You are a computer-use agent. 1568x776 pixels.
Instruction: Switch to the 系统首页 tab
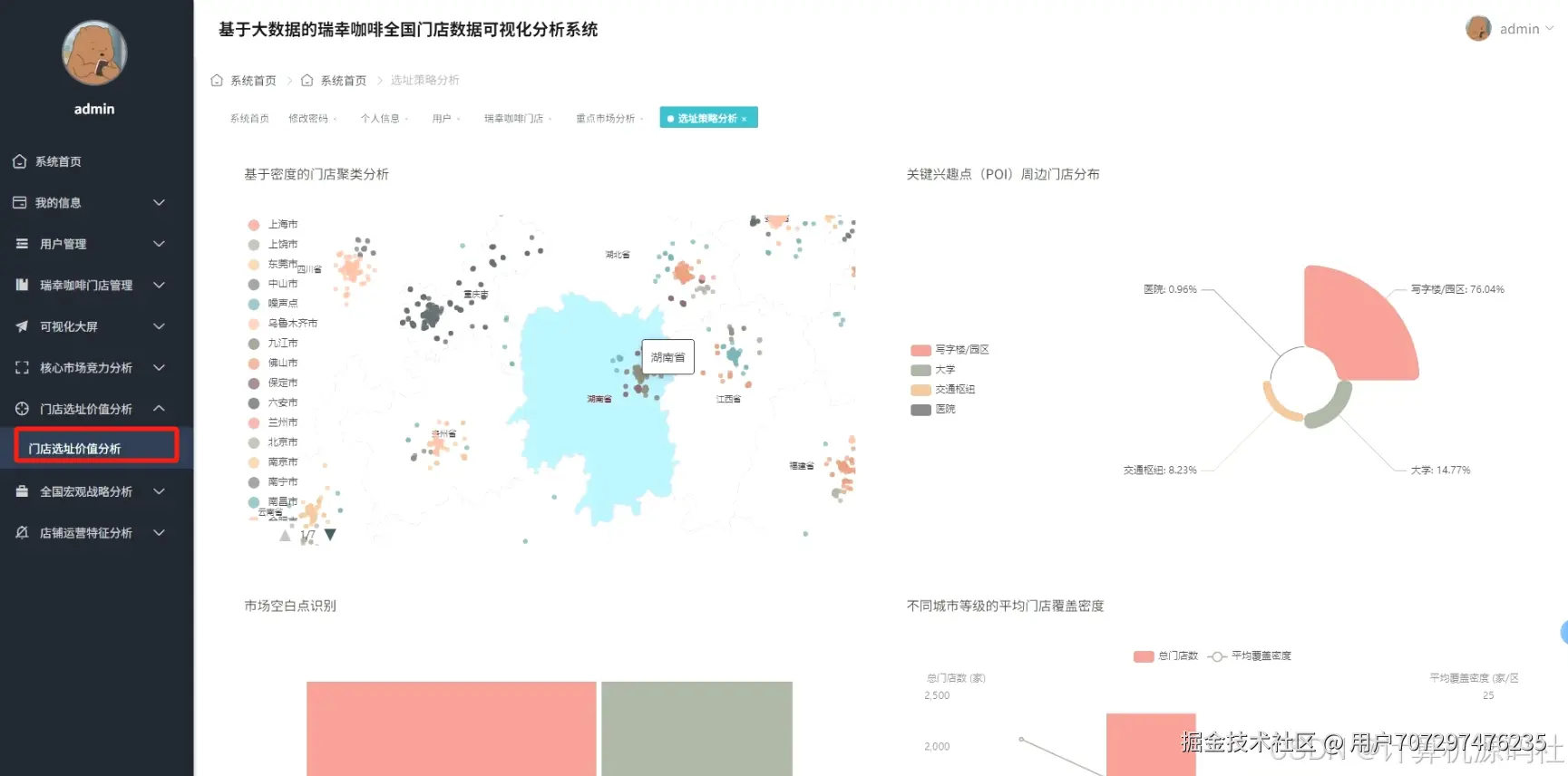249,119
